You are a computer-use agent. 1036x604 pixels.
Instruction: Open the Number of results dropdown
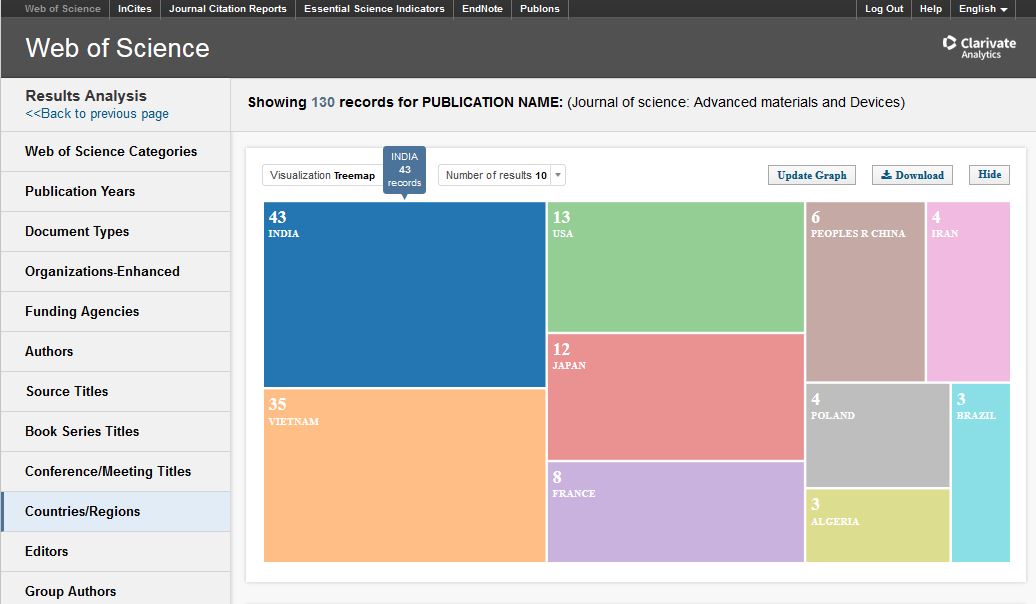coord(501,175)
